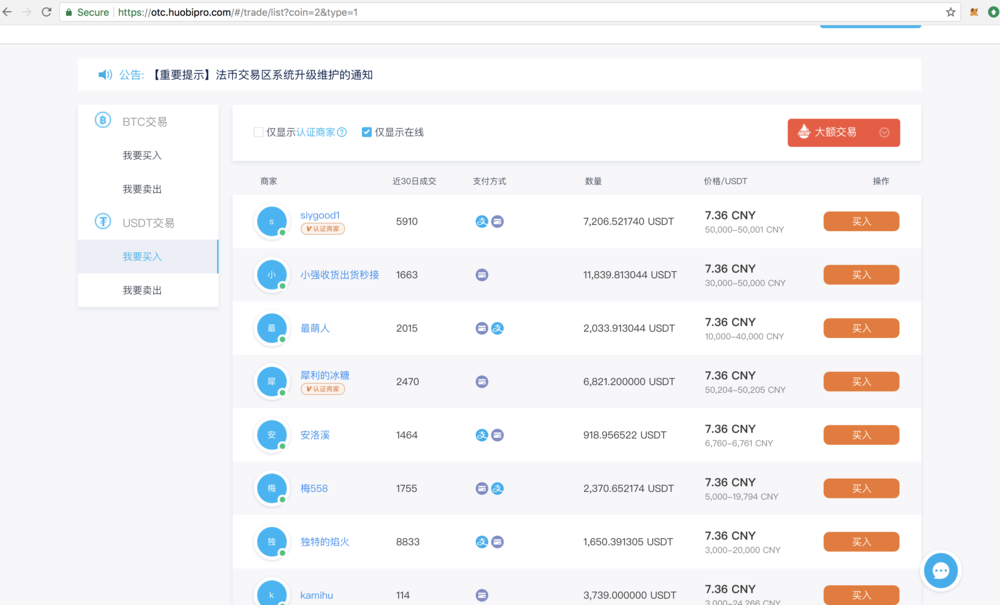Click bank card payment icon for 小强收货出货秒接
1000x605 pixels.
point(482,274)
